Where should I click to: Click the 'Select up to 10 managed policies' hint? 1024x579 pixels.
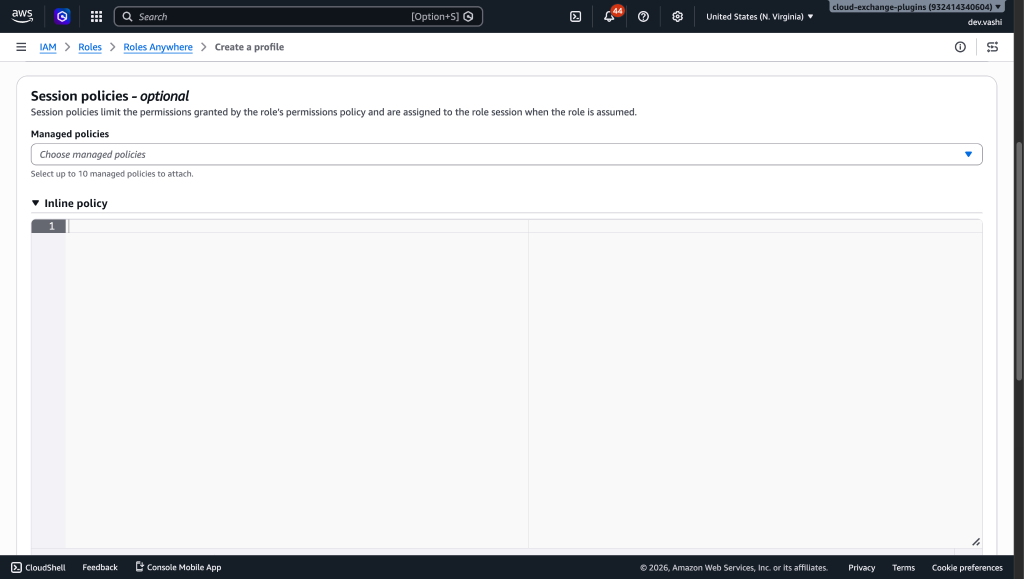coord(112,174)
